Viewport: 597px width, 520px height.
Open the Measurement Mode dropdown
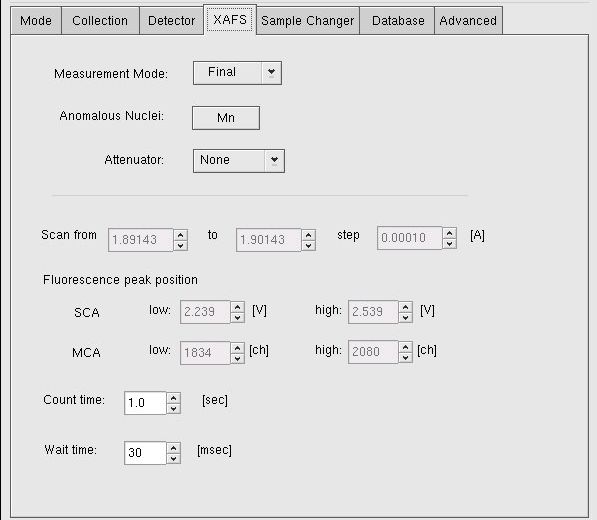click(x=237, y=73)
